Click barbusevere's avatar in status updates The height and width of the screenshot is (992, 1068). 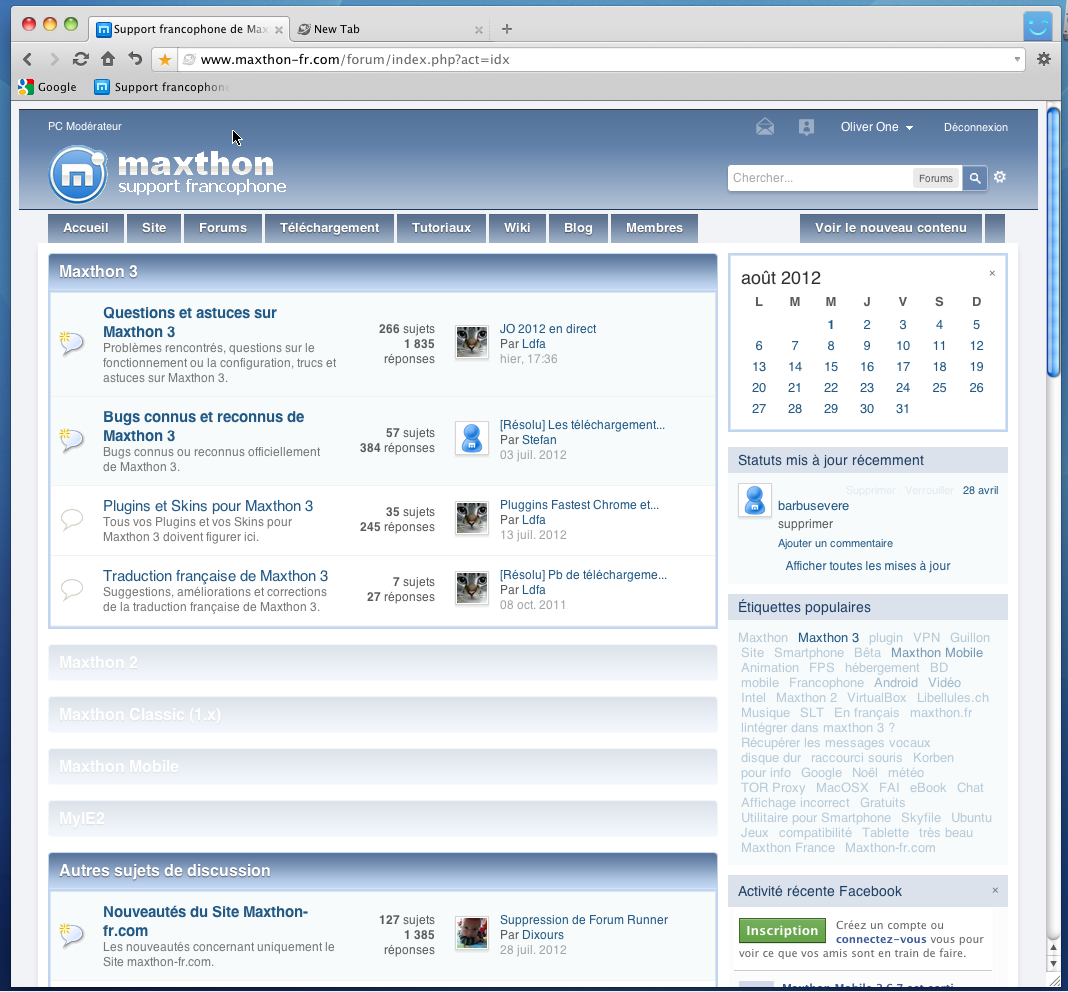[755, 501]
